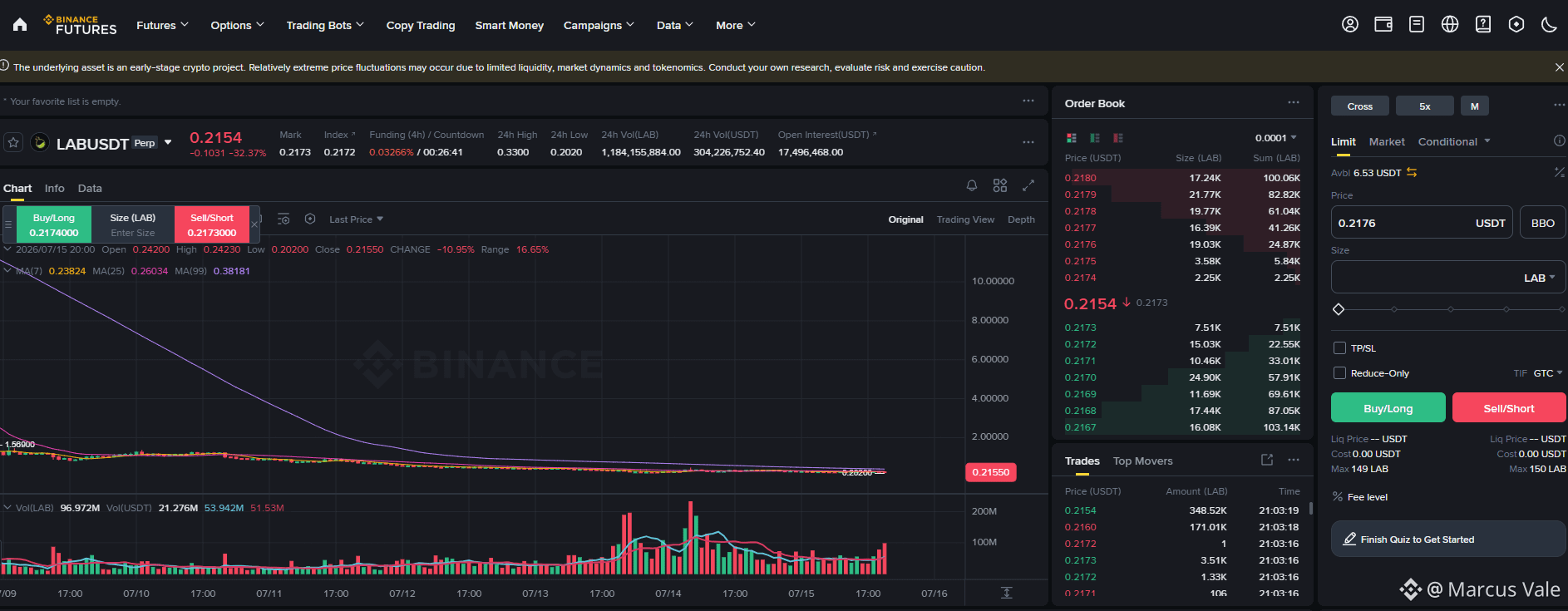Click the green Buy/Long button
Image resolution: width=1568 pixels, height=611 pixels.
tap(1388, 408)
